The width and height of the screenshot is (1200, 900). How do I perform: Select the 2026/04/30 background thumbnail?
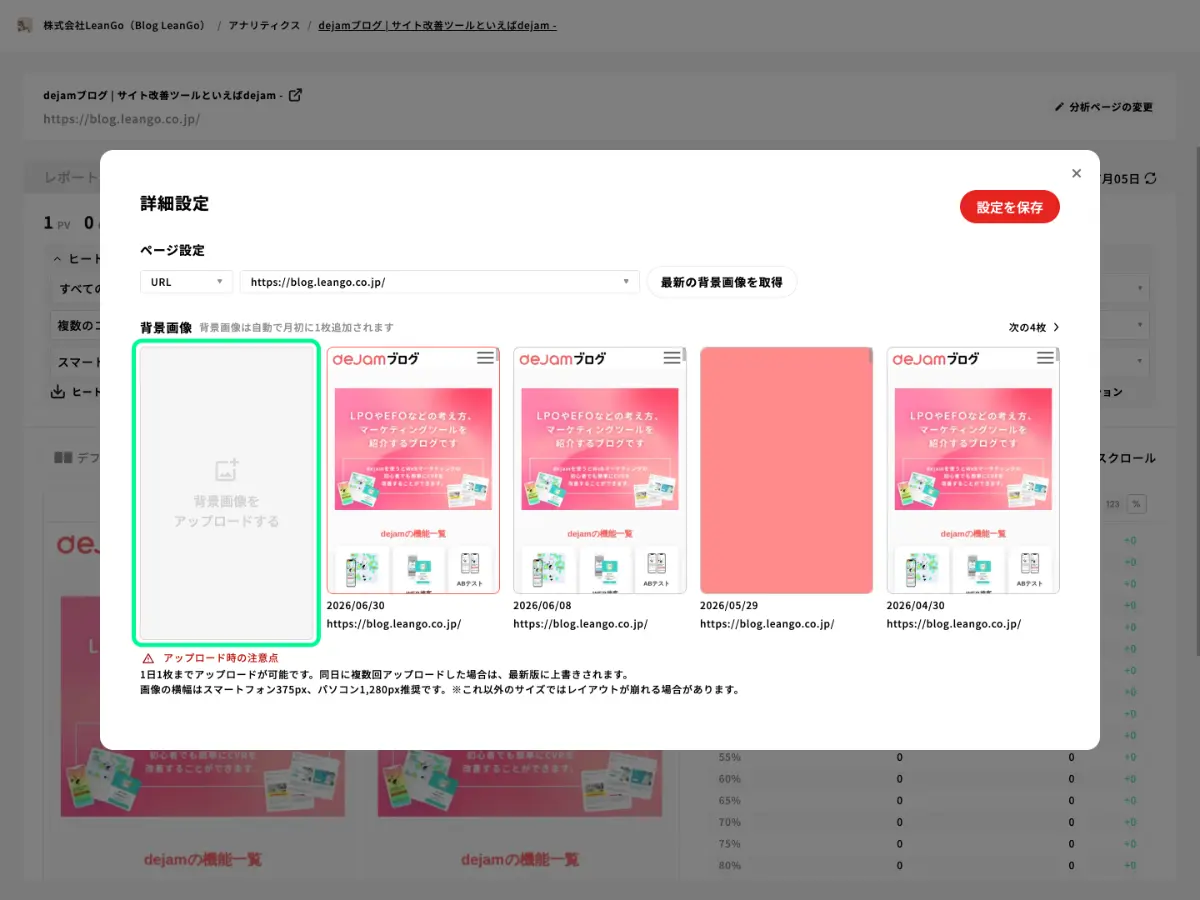(973, 470)
